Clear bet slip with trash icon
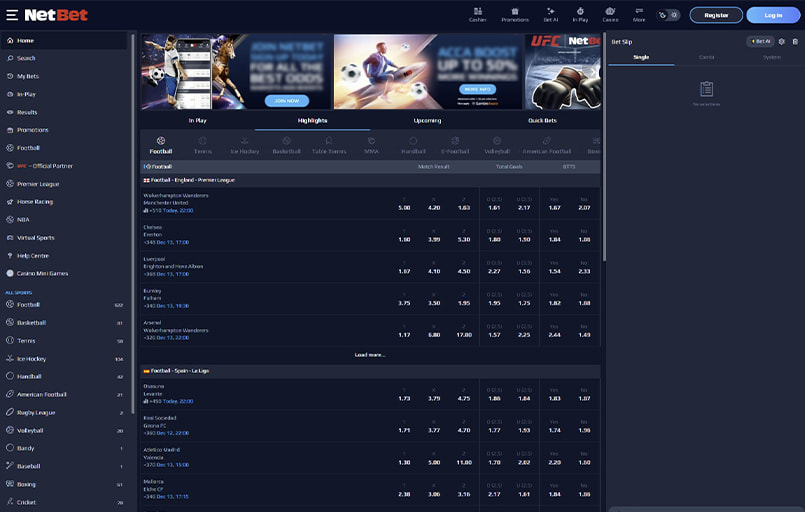 click(x=795, y=42)
